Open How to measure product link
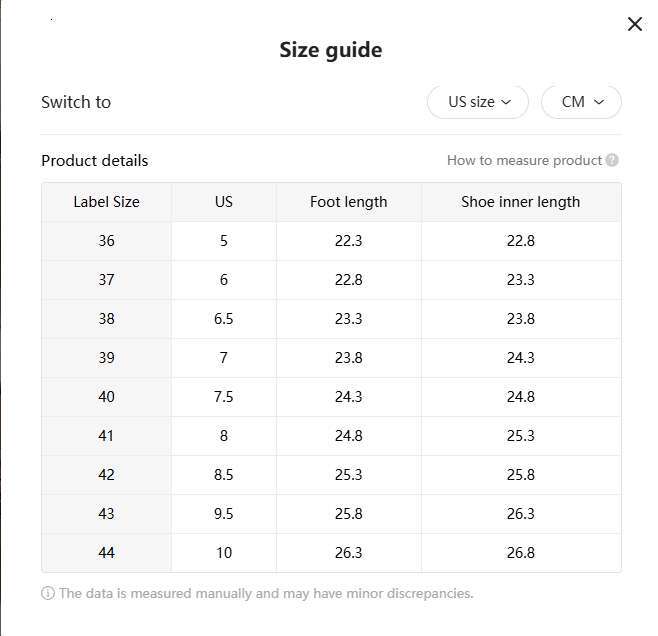Image resolution: width=658 pixels, height=636 pixels. tap(524, 160)
